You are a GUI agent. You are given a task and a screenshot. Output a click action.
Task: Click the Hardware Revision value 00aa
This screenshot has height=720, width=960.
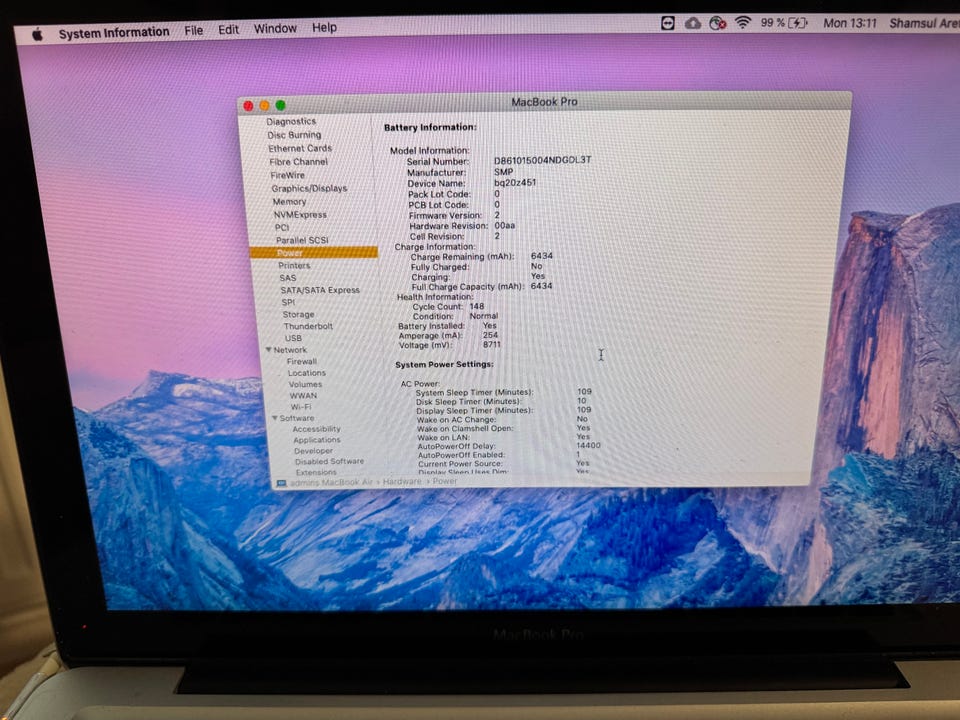click(504, 225)
